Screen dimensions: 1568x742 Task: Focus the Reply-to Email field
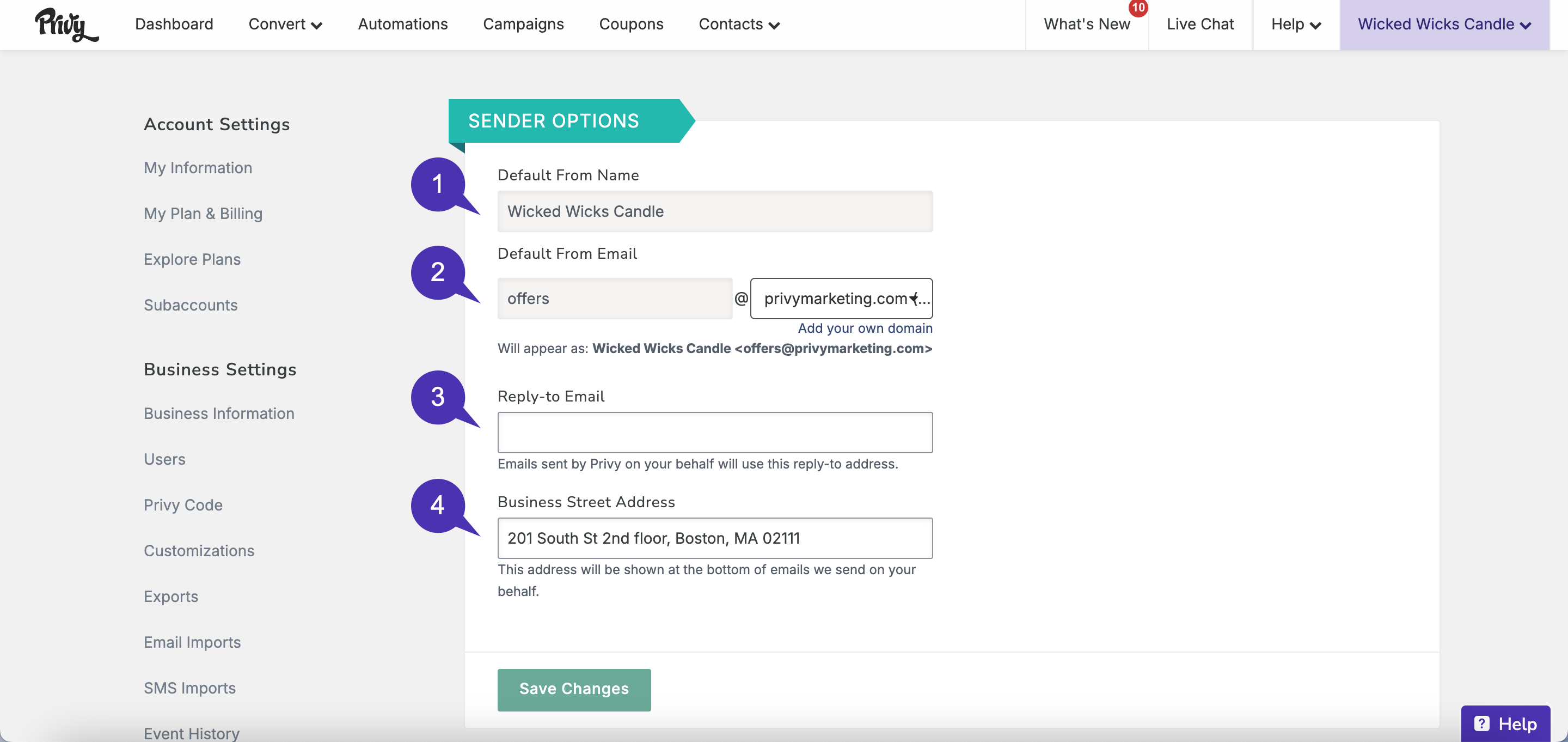(x=715, y=433)
